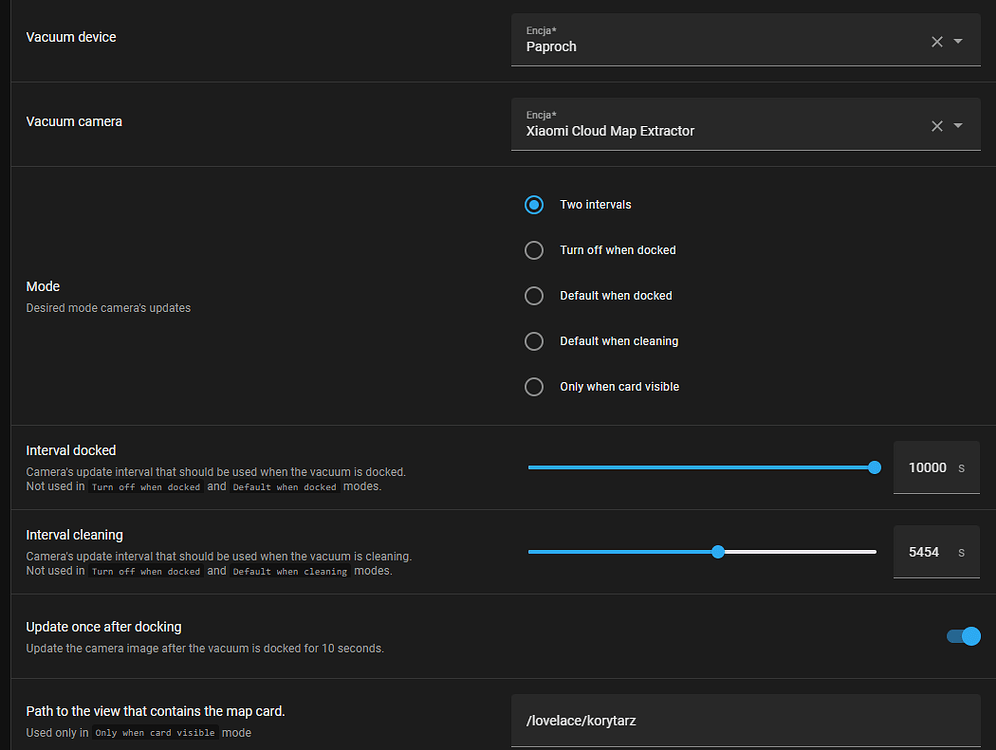Click the Two intervals option label
996x750 pixels.
click(x=595, y=204)
